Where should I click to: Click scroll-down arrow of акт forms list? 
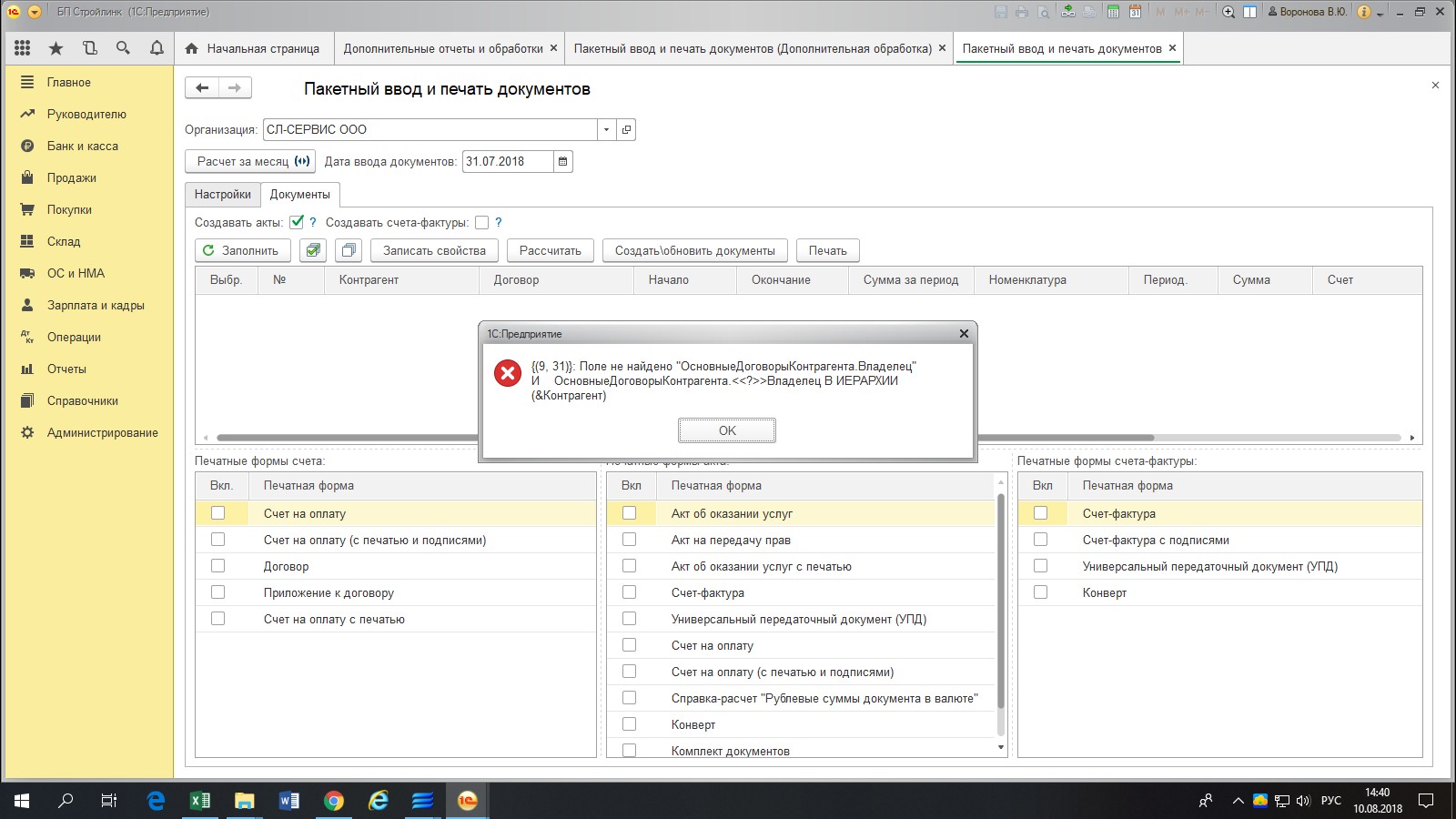pos(1001,748)
